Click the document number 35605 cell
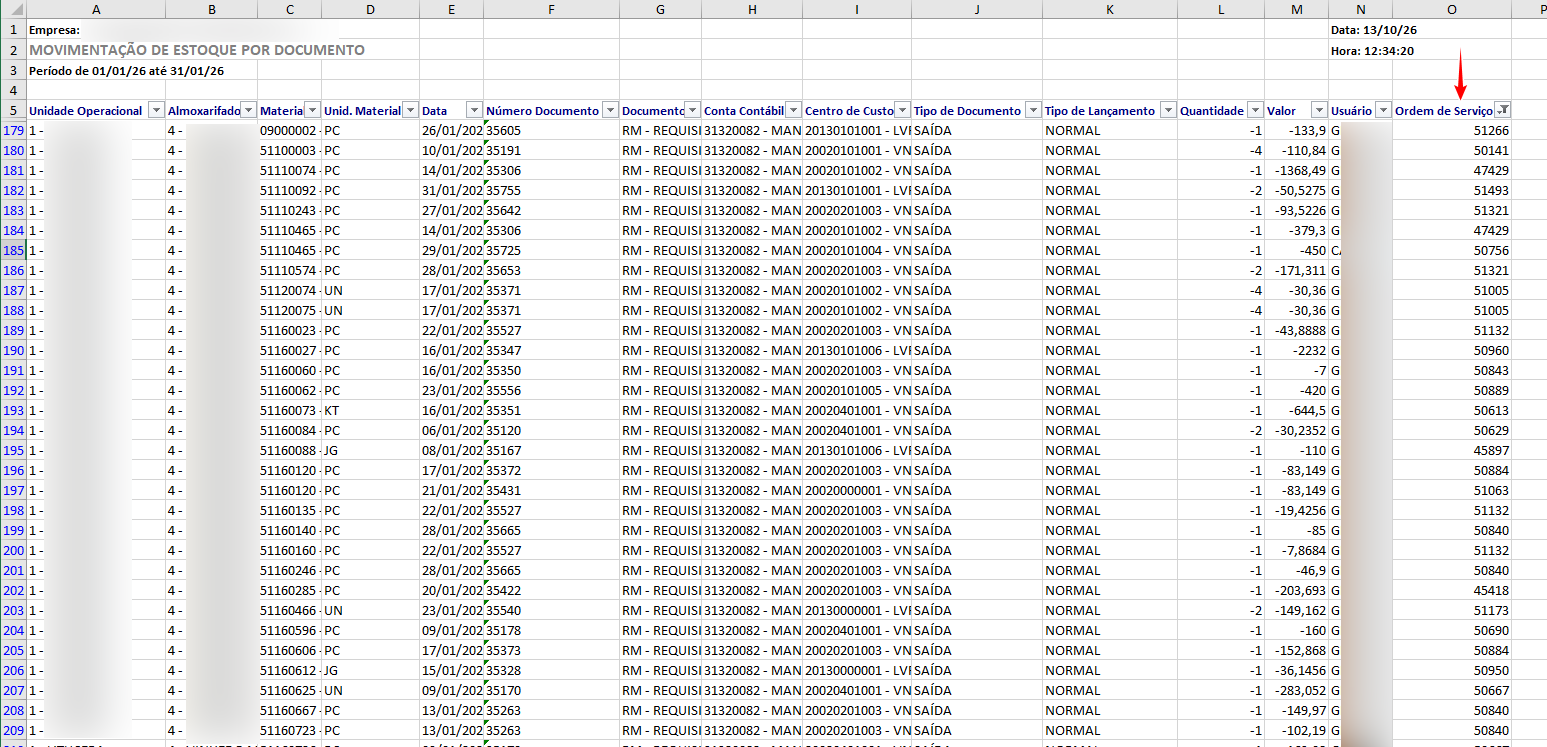This screenshot has height=747, width=1547. point(551,131)
